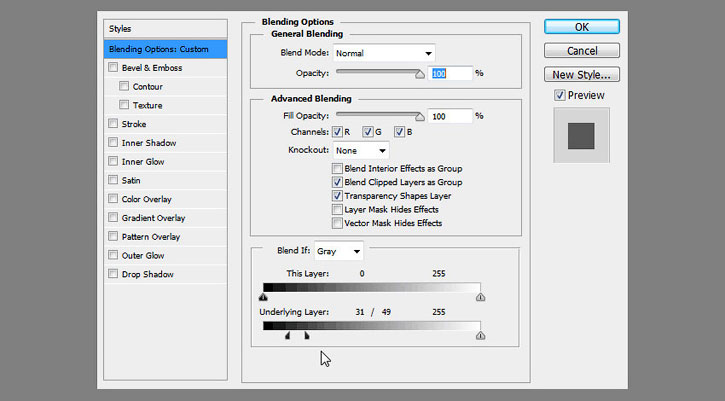Select the Drop Shadow style row

point(166,274)
